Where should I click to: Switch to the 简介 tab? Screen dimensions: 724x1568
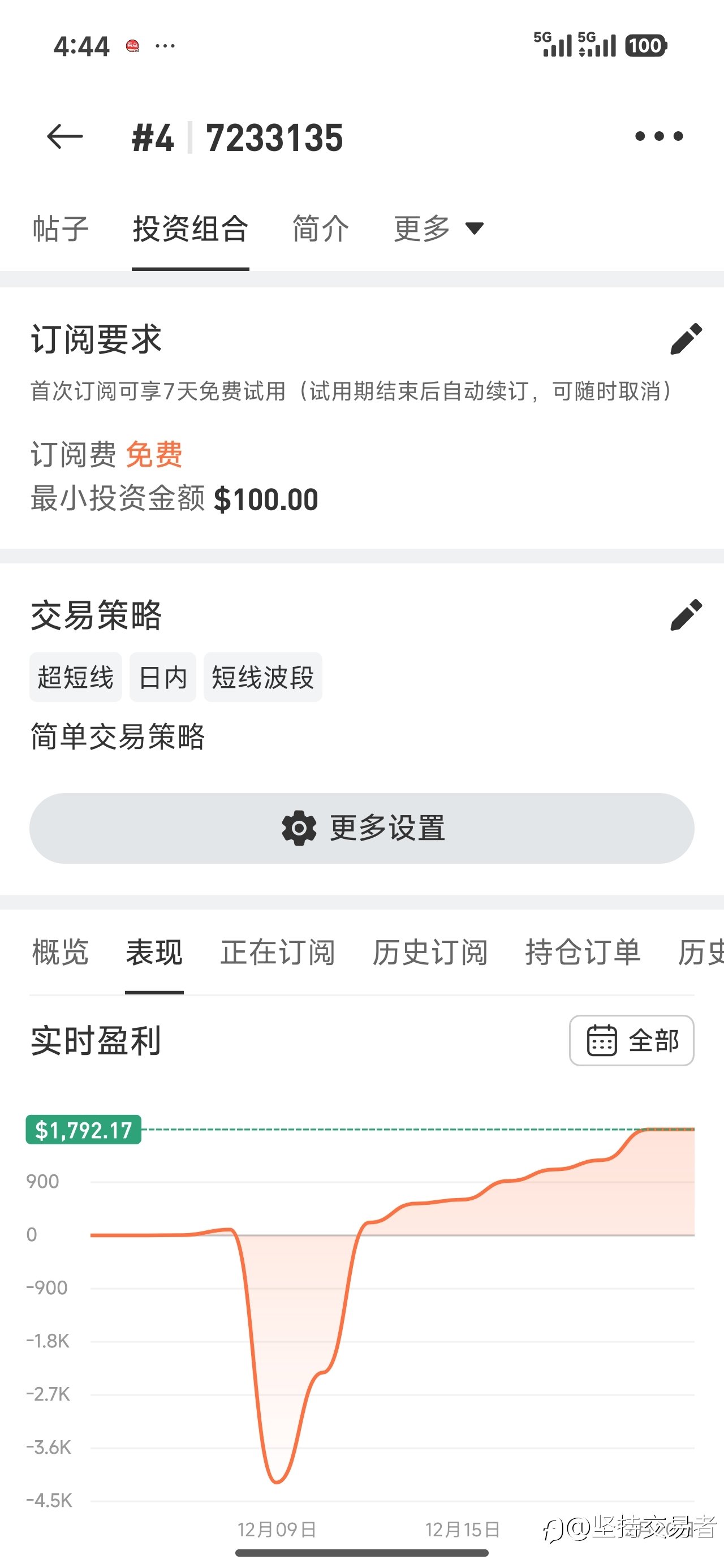(x=320, y=229)
